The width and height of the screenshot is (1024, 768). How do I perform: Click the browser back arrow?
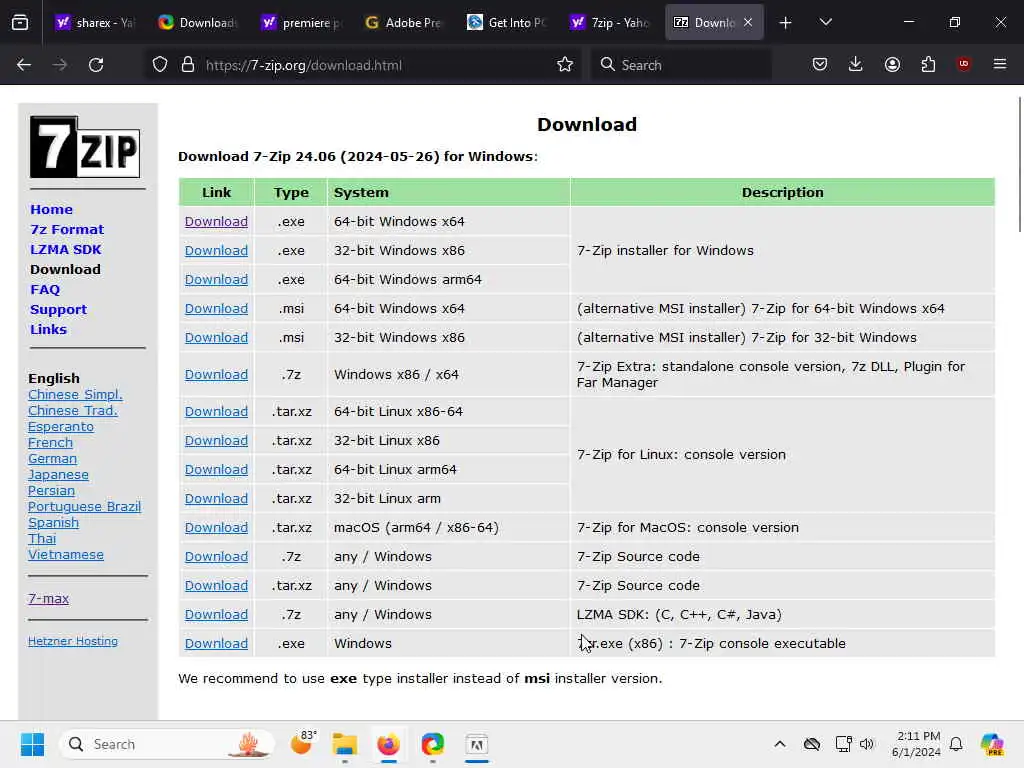tap(24, 65)
